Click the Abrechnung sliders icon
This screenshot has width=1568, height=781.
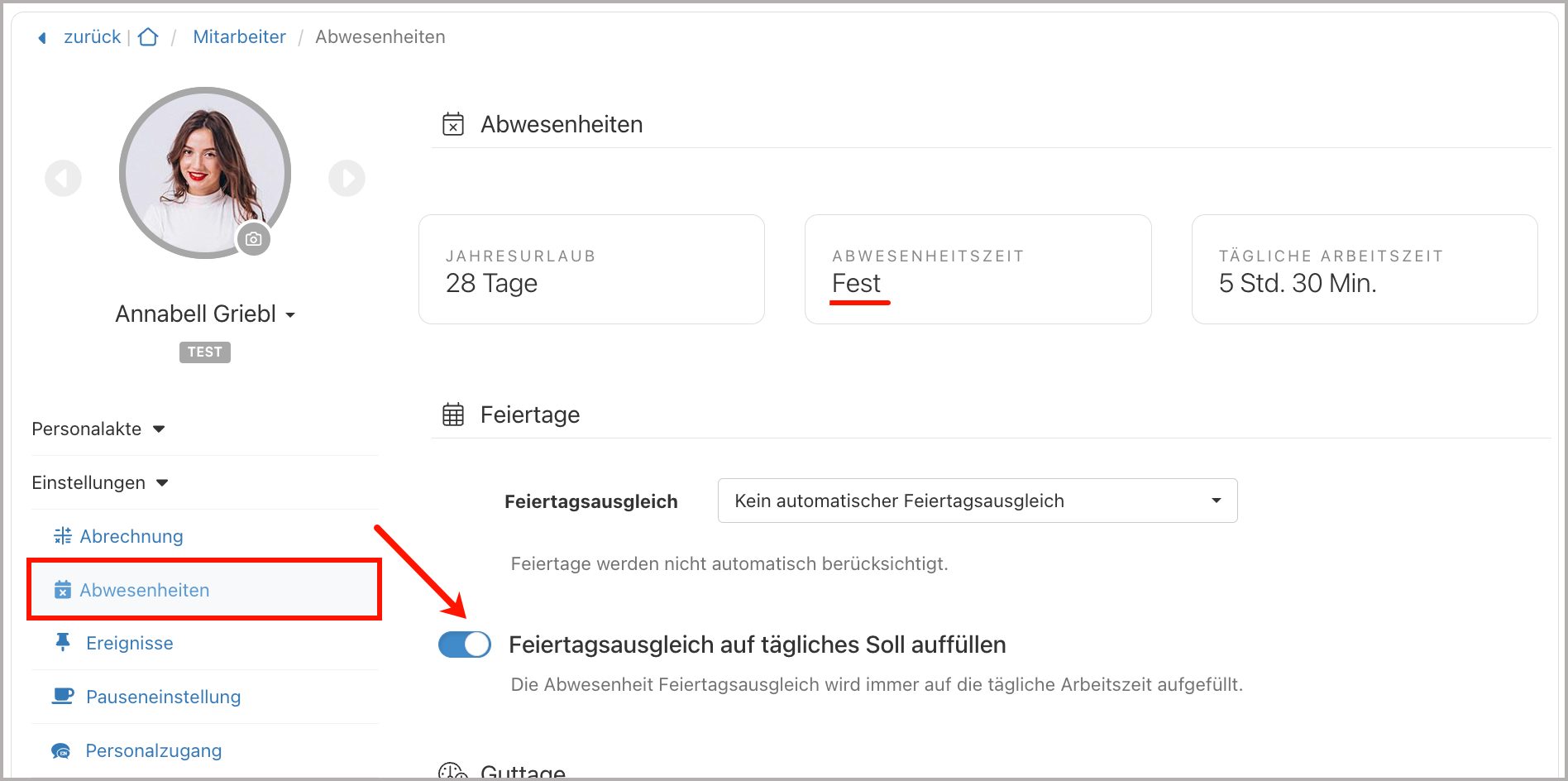[63, 536]
